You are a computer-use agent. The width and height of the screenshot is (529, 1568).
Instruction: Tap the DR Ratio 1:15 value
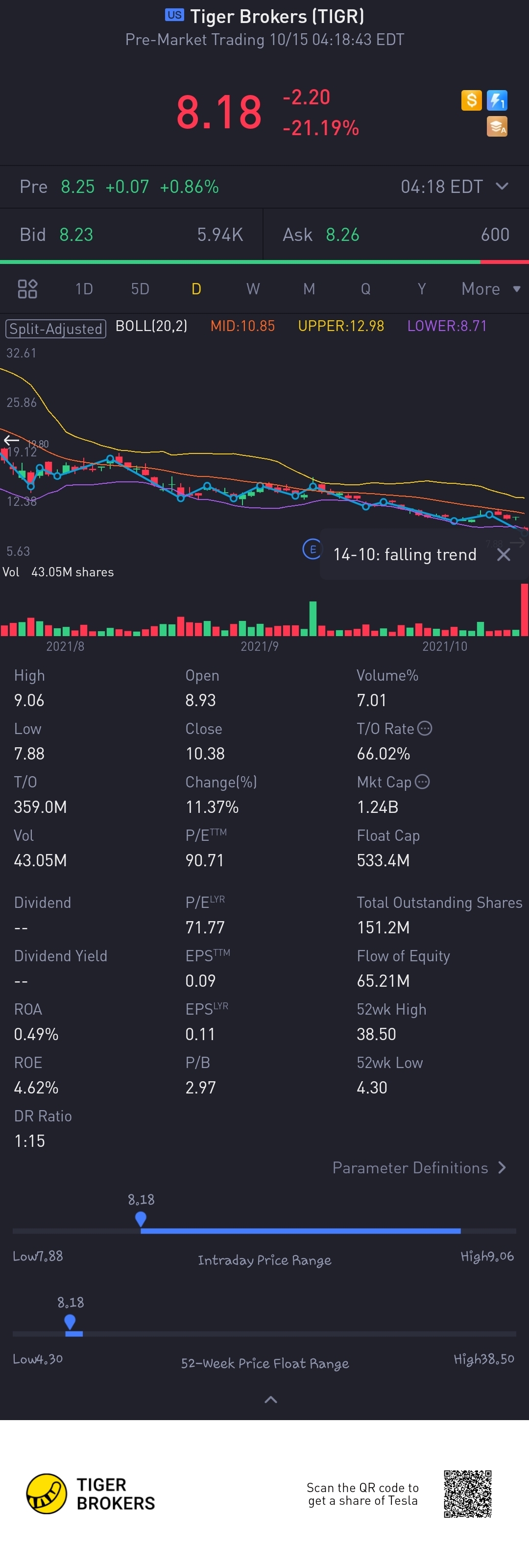coord(29,1140)
